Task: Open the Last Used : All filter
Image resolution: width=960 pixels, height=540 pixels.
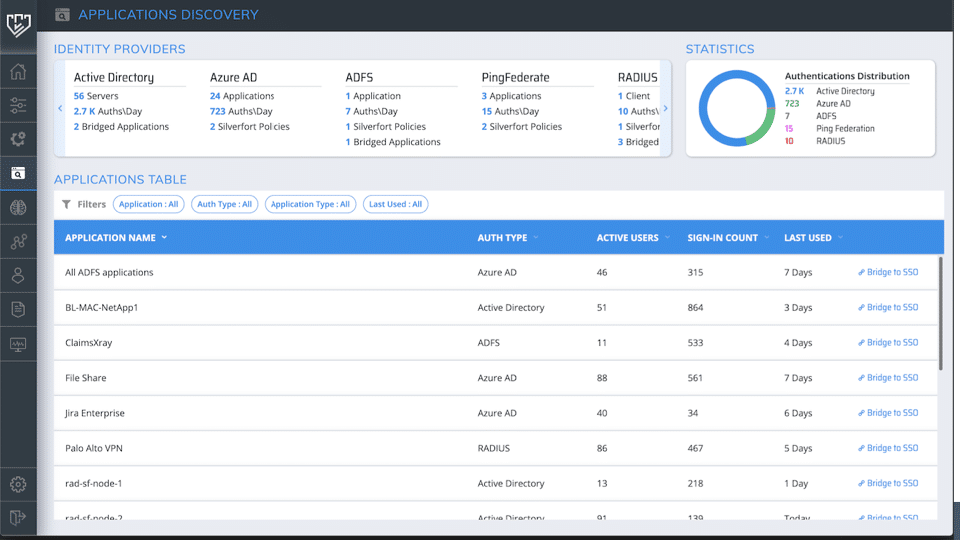Action: click(395, 204)
